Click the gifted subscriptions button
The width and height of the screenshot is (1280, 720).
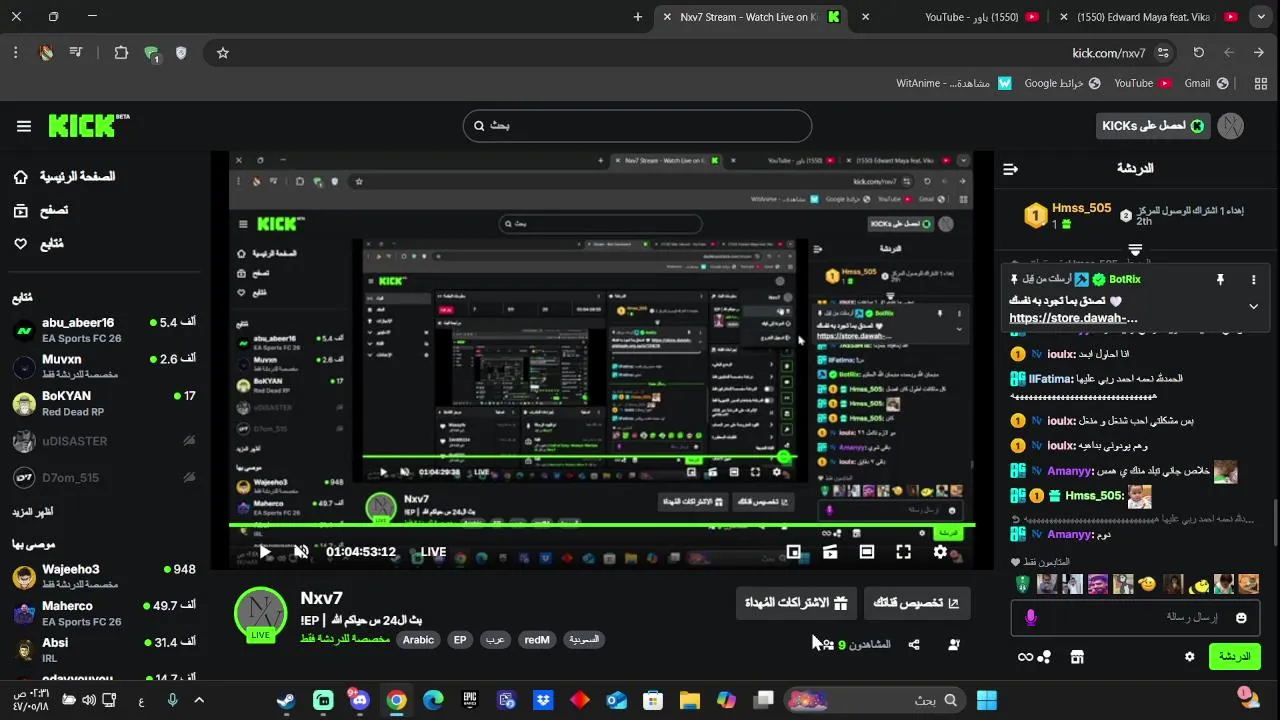point(796,603)
